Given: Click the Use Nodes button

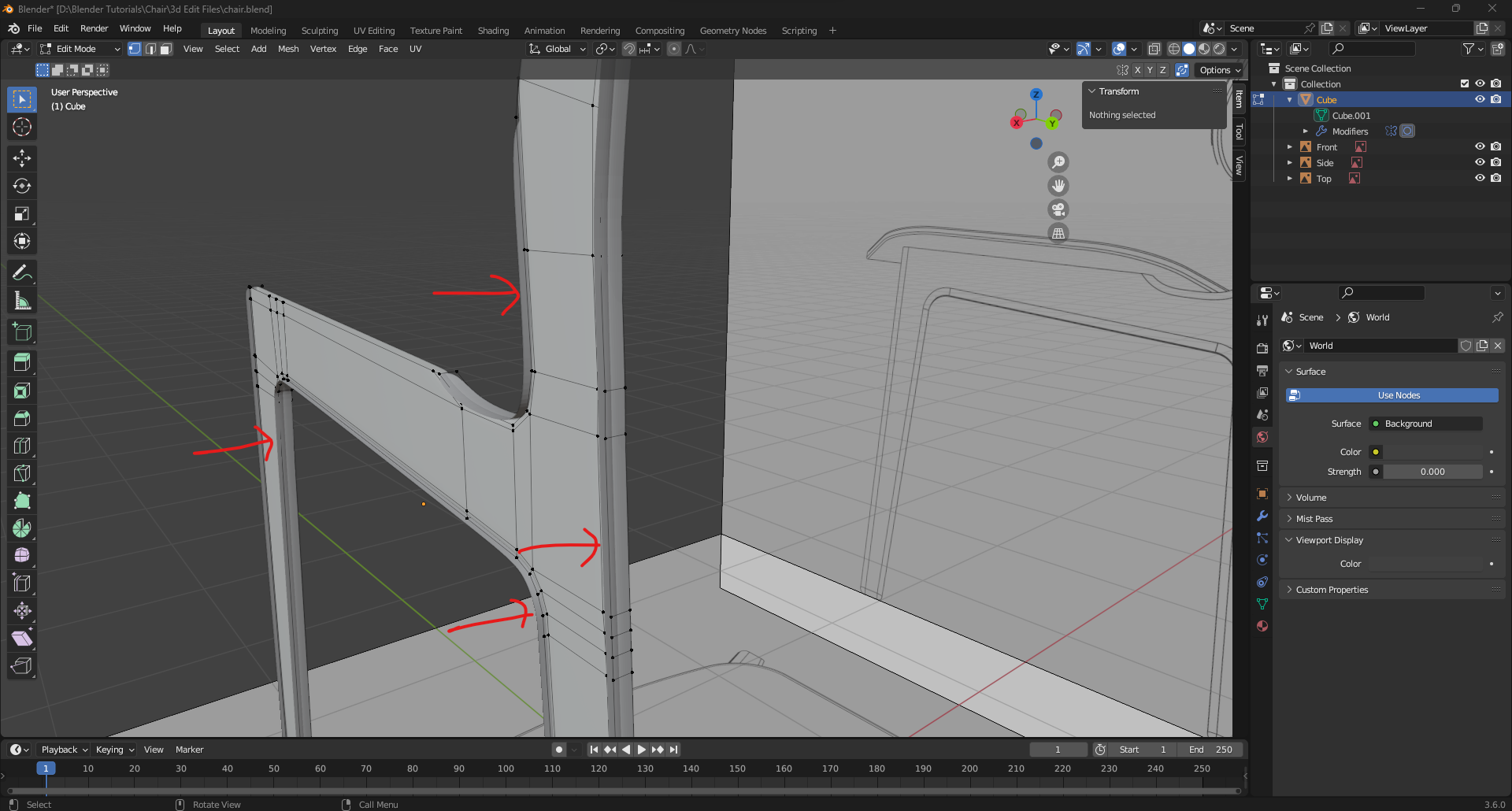Looking at the screenshot, I should 1392,395.
